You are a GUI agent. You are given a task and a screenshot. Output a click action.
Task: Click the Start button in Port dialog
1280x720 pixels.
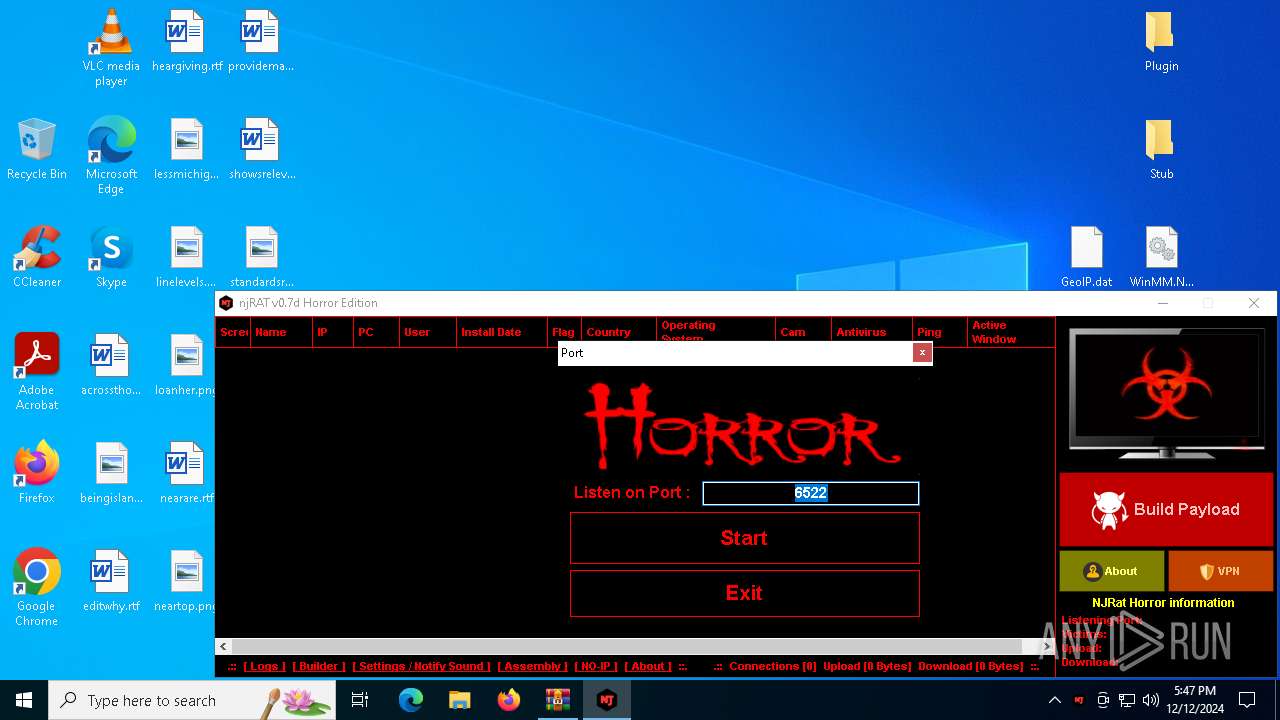(744, 538)
